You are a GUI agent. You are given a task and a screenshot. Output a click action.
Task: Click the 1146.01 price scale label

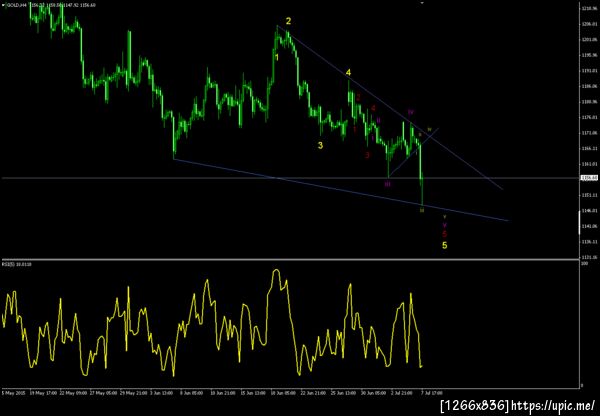[590, 210]
